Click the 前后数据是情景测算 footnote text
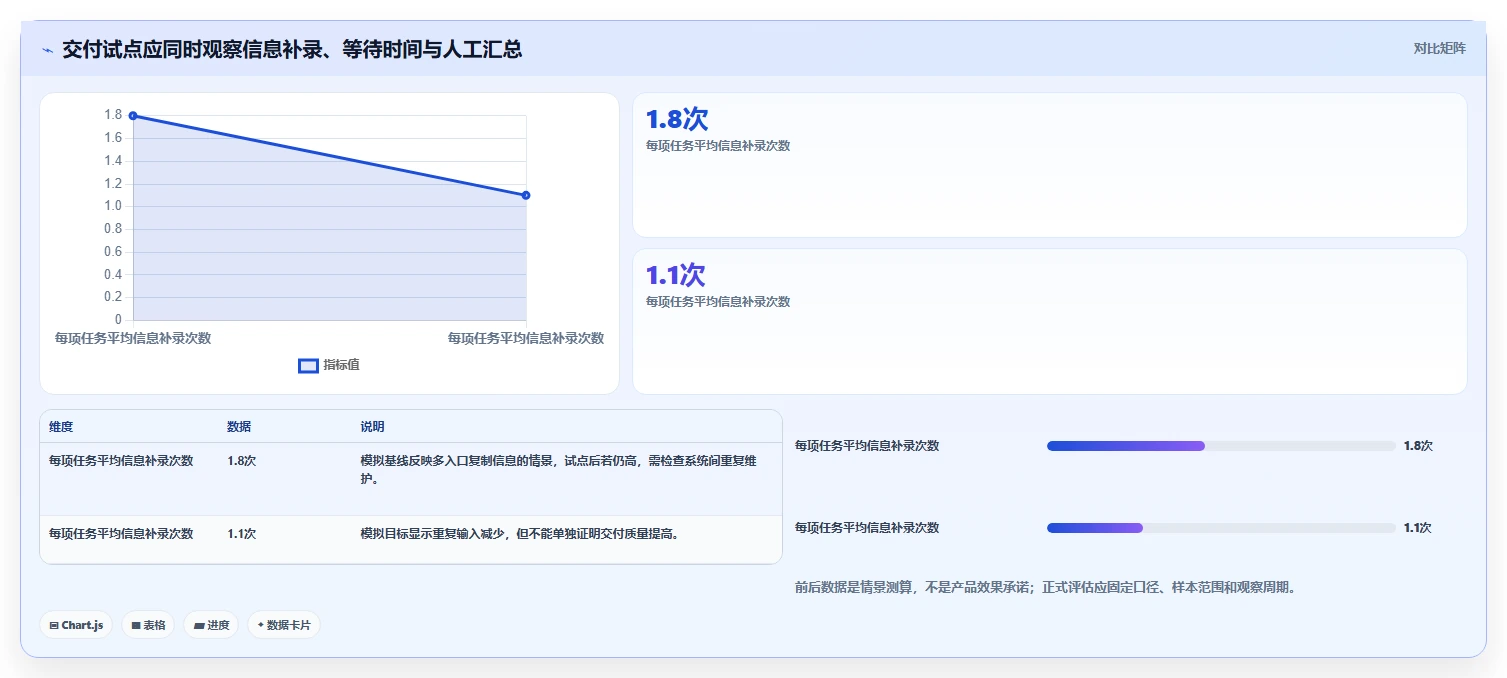Image resolution: width=1507 pixels, height=678 pixels. [x=1045, y=588]
